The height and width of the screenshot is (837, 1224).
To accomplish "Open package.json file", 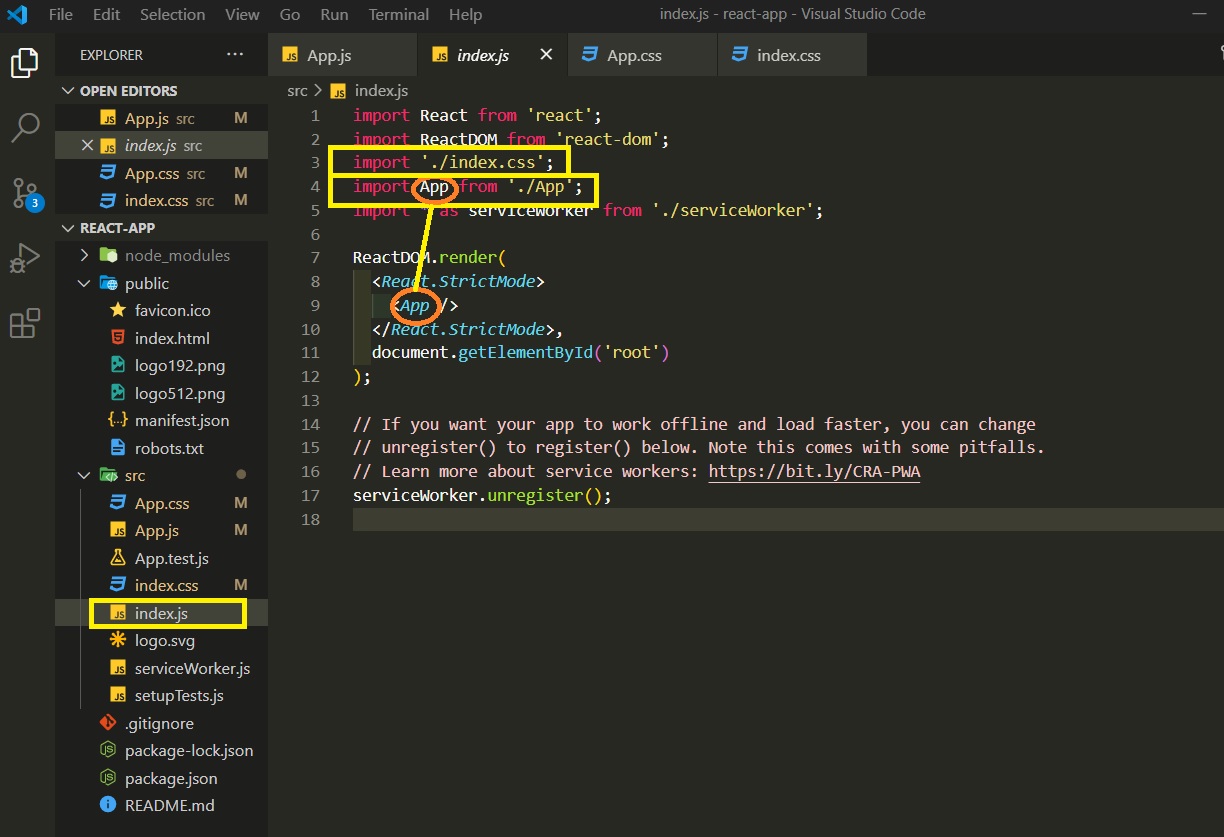I will (160, 778).
